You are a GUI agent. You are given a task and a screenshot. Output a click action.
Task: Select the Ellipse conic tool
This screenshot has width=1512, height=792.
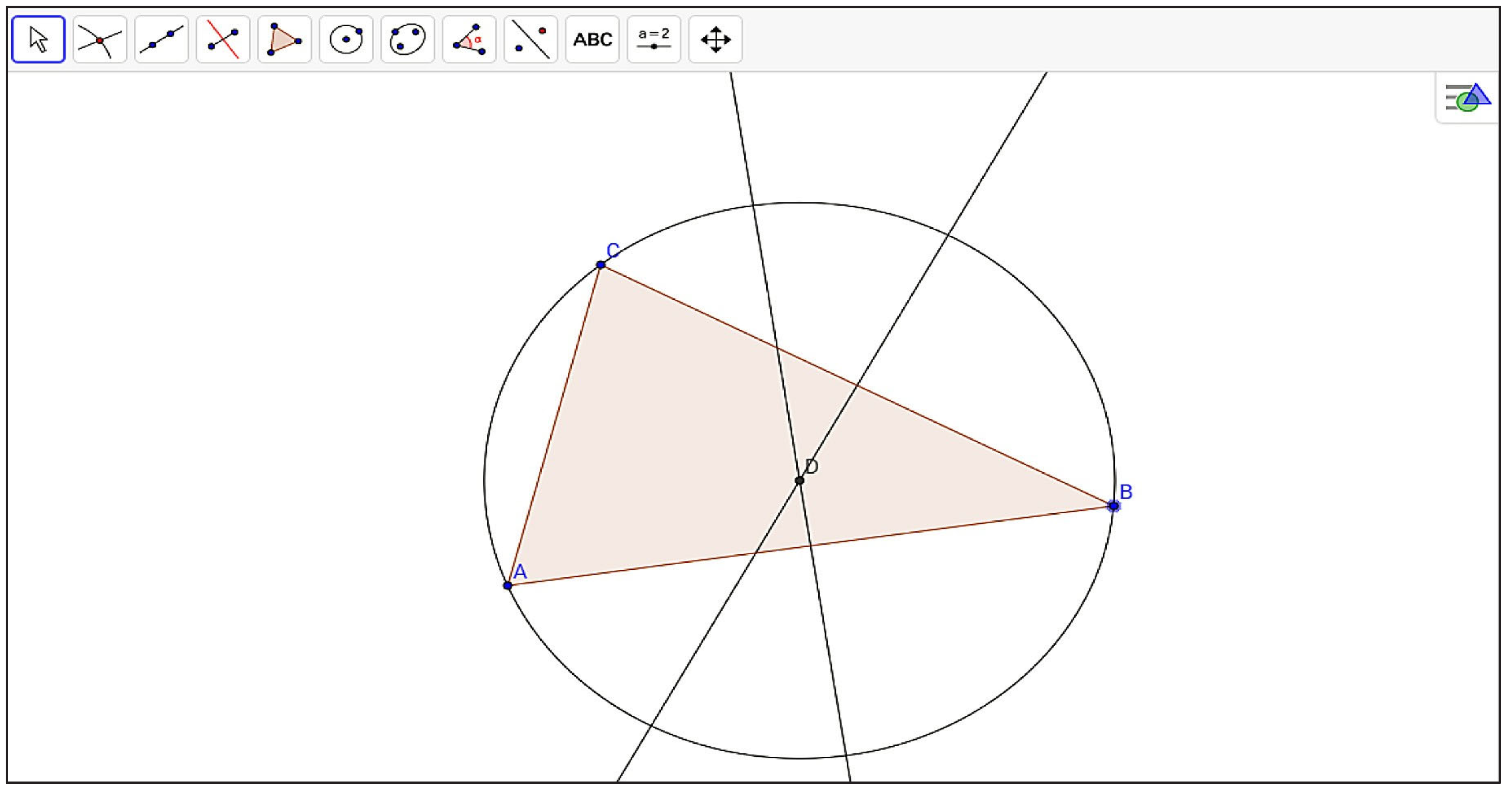pyautogui.click(x=408, y=40)
